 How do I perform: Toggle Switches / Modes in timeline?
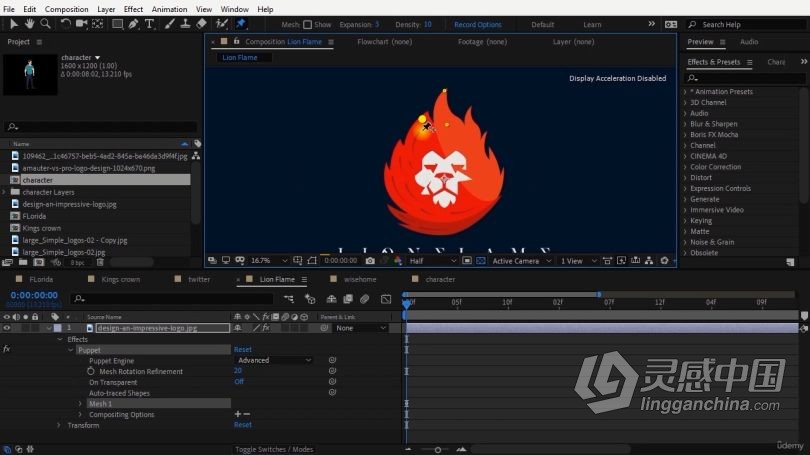click(274, 449)
